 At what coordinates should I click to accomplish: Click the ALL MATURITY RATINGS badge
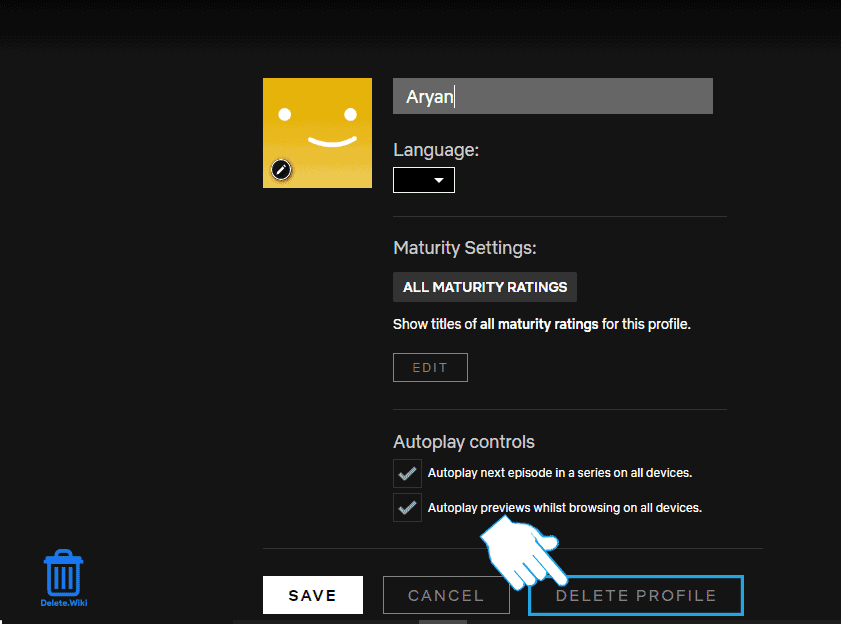(484, 287)
